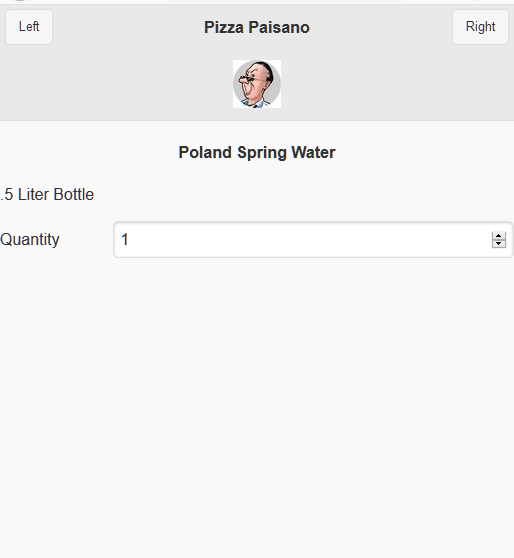Screen dimensions: 514x558
Task: Click the cartoon man logo image
Action: click(x=257, y=84)
